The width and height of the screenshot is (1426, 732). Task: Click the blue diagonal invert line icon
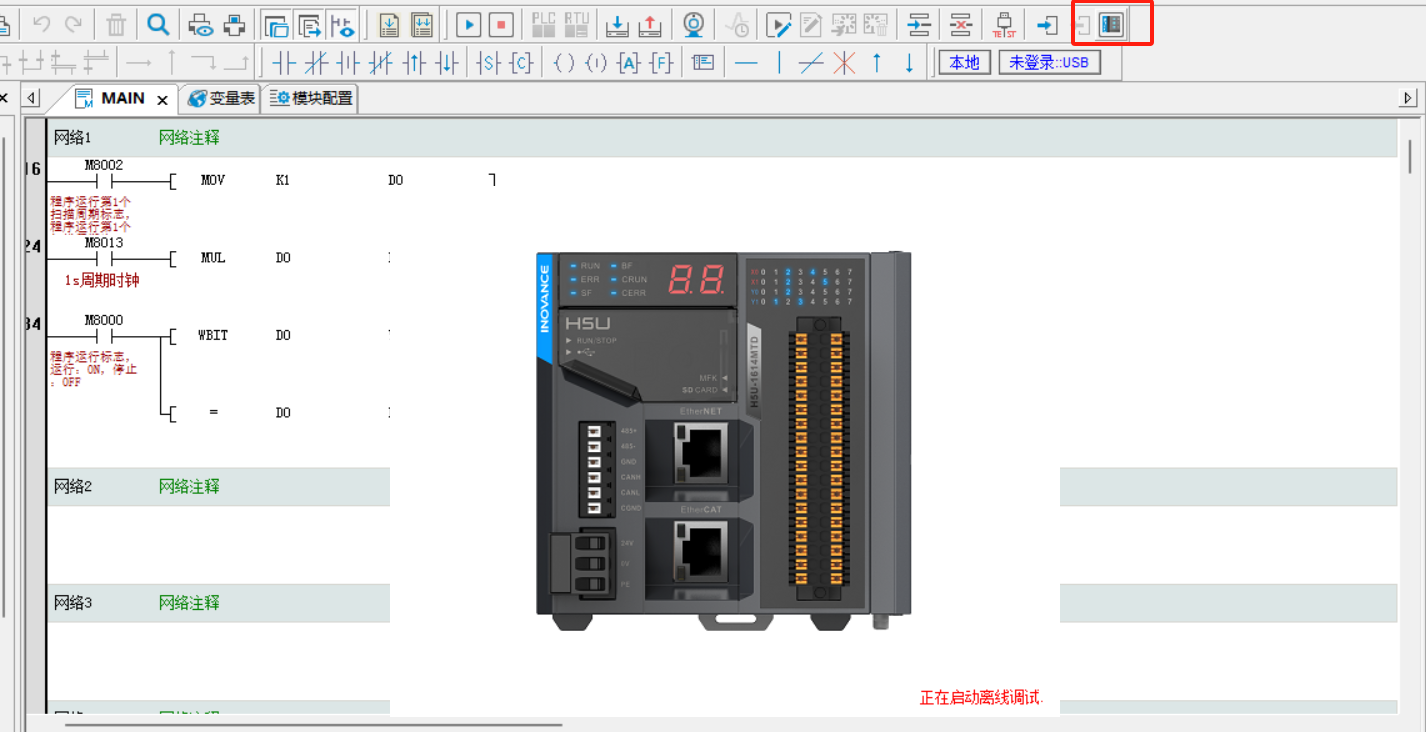(811, 63)
